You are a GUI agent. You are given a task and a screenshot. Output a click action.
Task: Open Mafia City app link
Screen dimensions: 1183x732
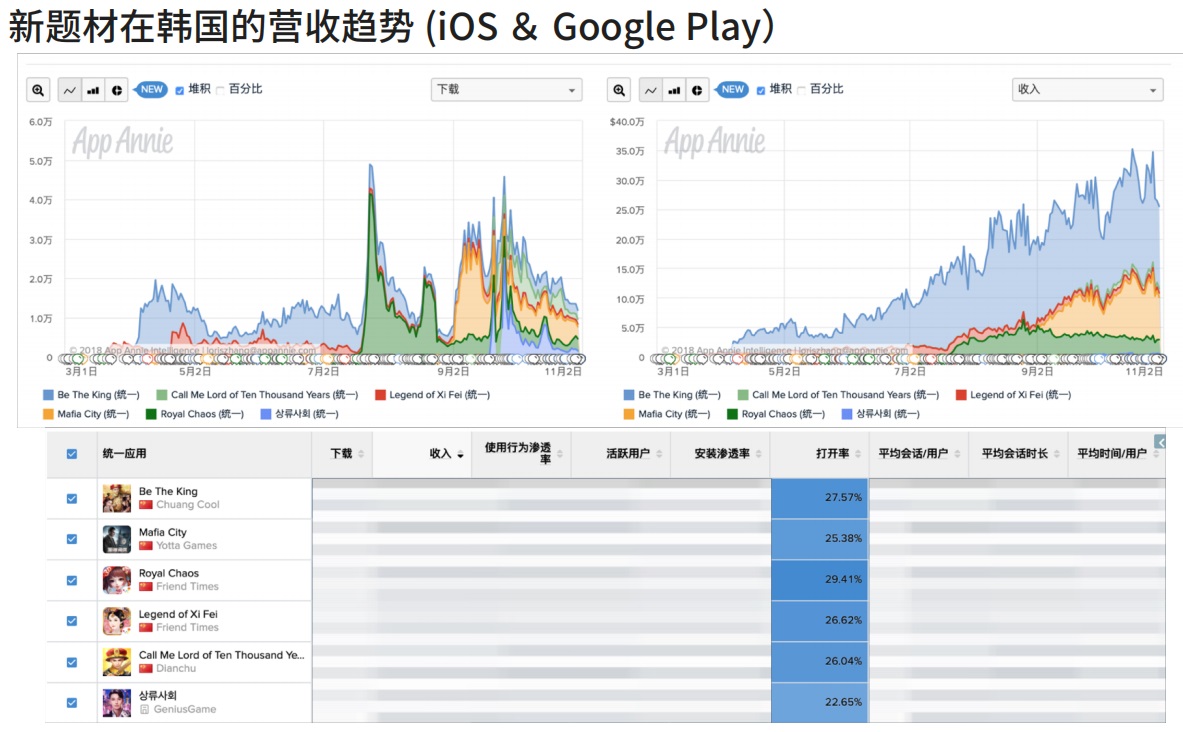tap(163, 532)
